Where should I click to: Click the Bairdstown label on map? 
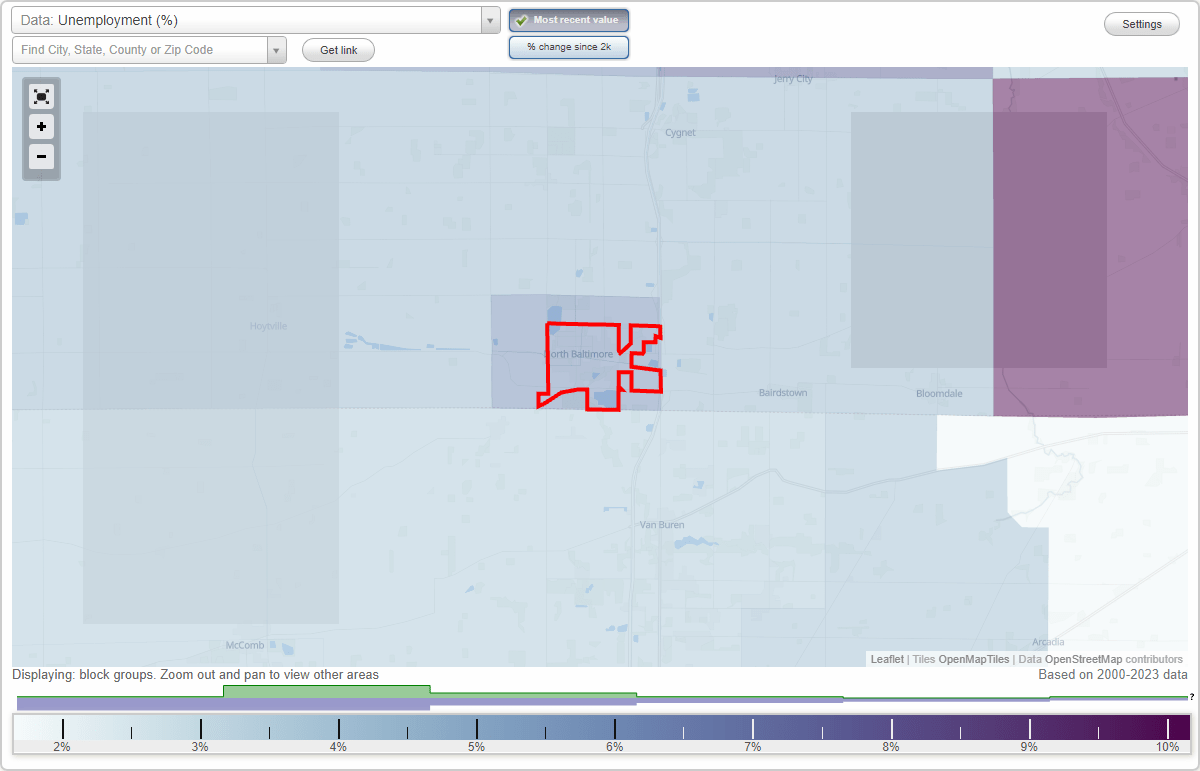[x=783, y=393]
